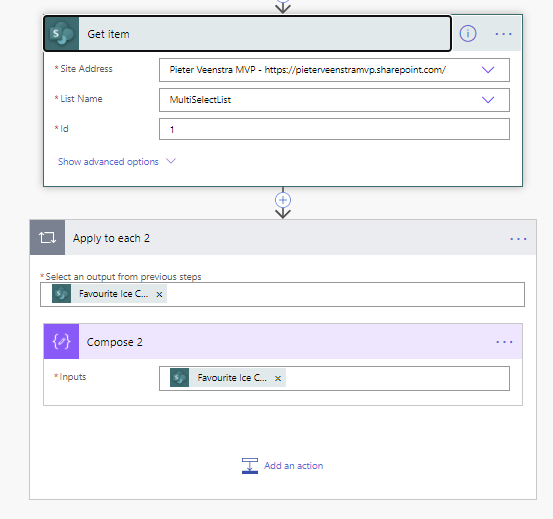Collapse the Compose 2 action header

point(282,341)
